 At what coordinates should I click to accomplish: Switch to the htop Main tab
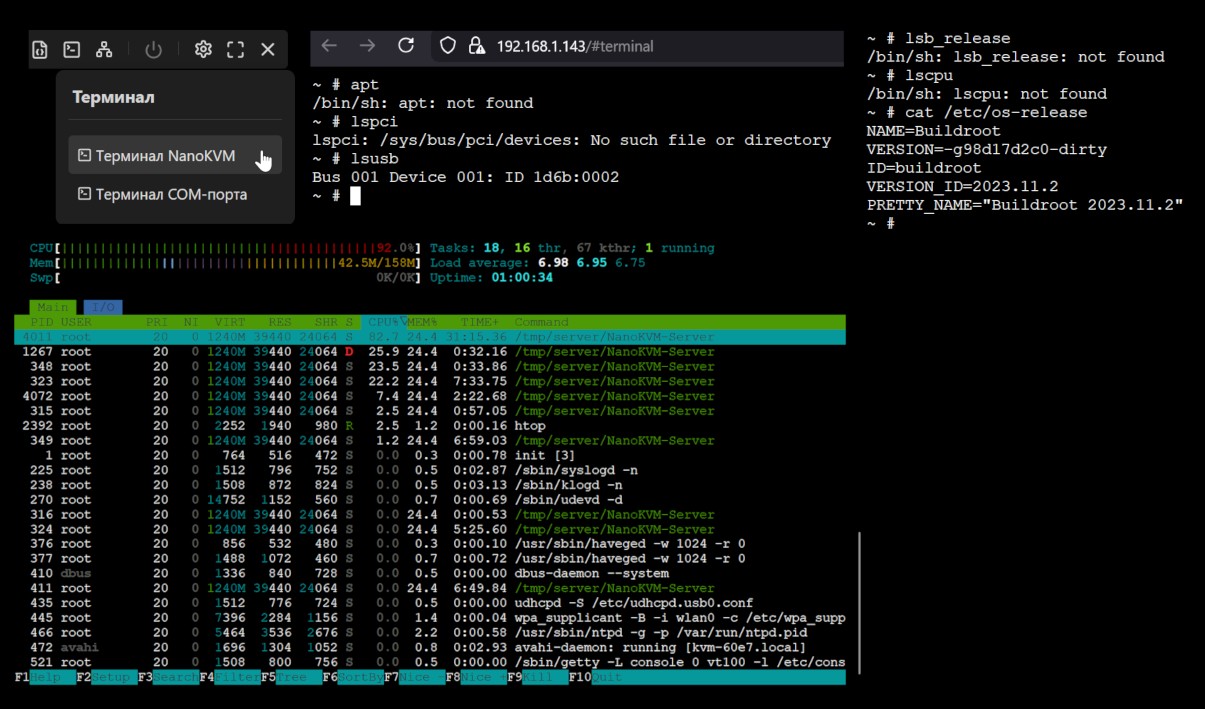pos(53,308)
